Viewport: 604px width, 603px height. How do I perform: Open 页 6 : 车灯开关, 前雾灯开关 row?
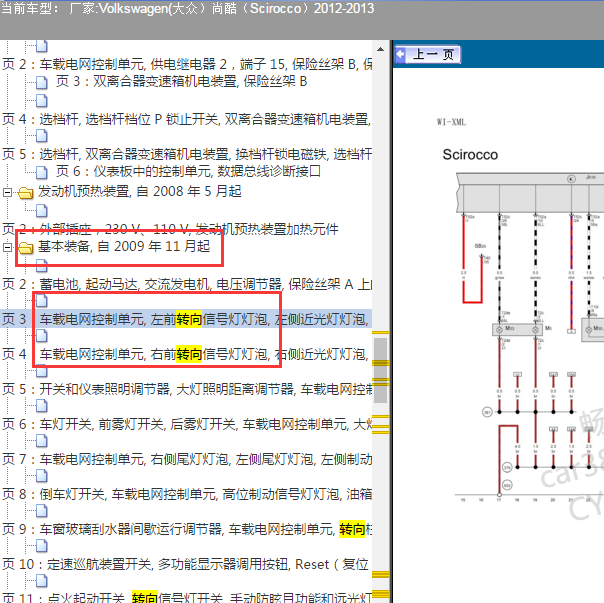pyautogui.click(x=187, y=424)
